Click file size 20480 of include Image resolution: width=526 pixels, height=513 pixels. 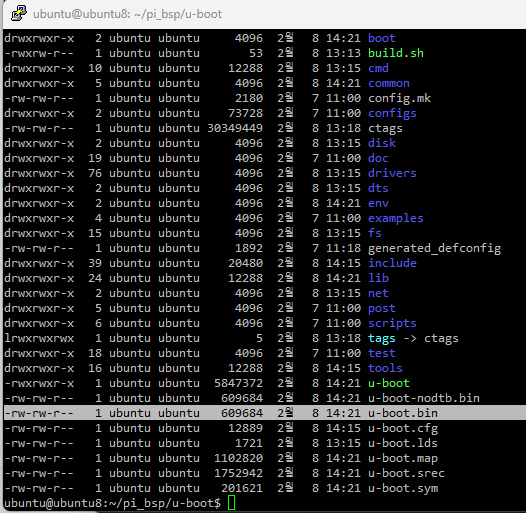pos(246,263)
